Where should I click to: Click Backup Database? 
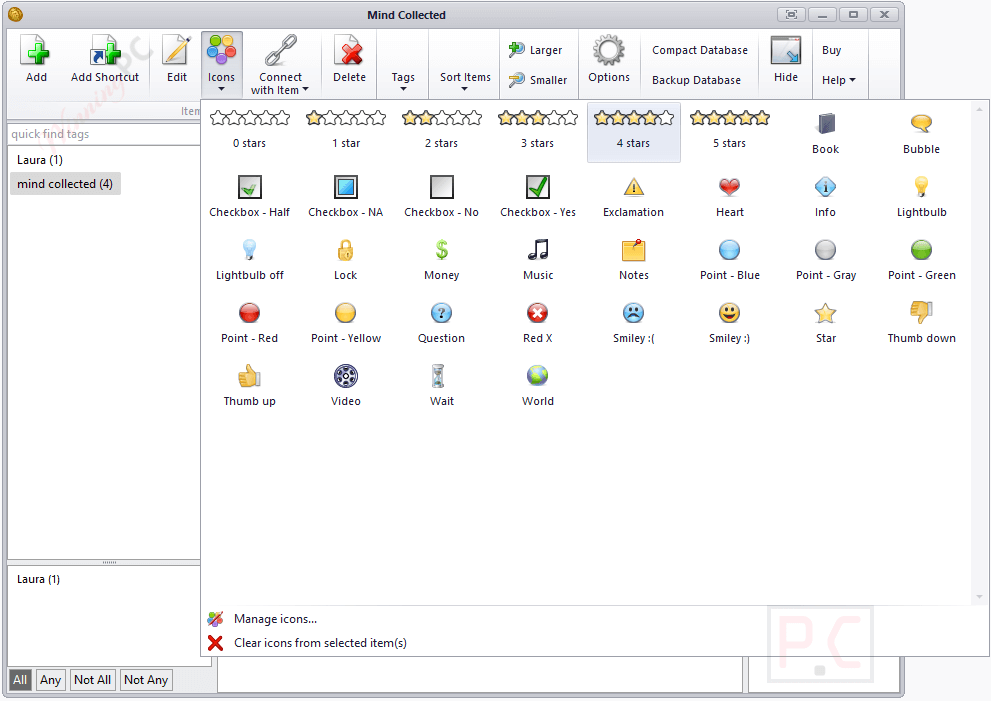coord(696,80)
